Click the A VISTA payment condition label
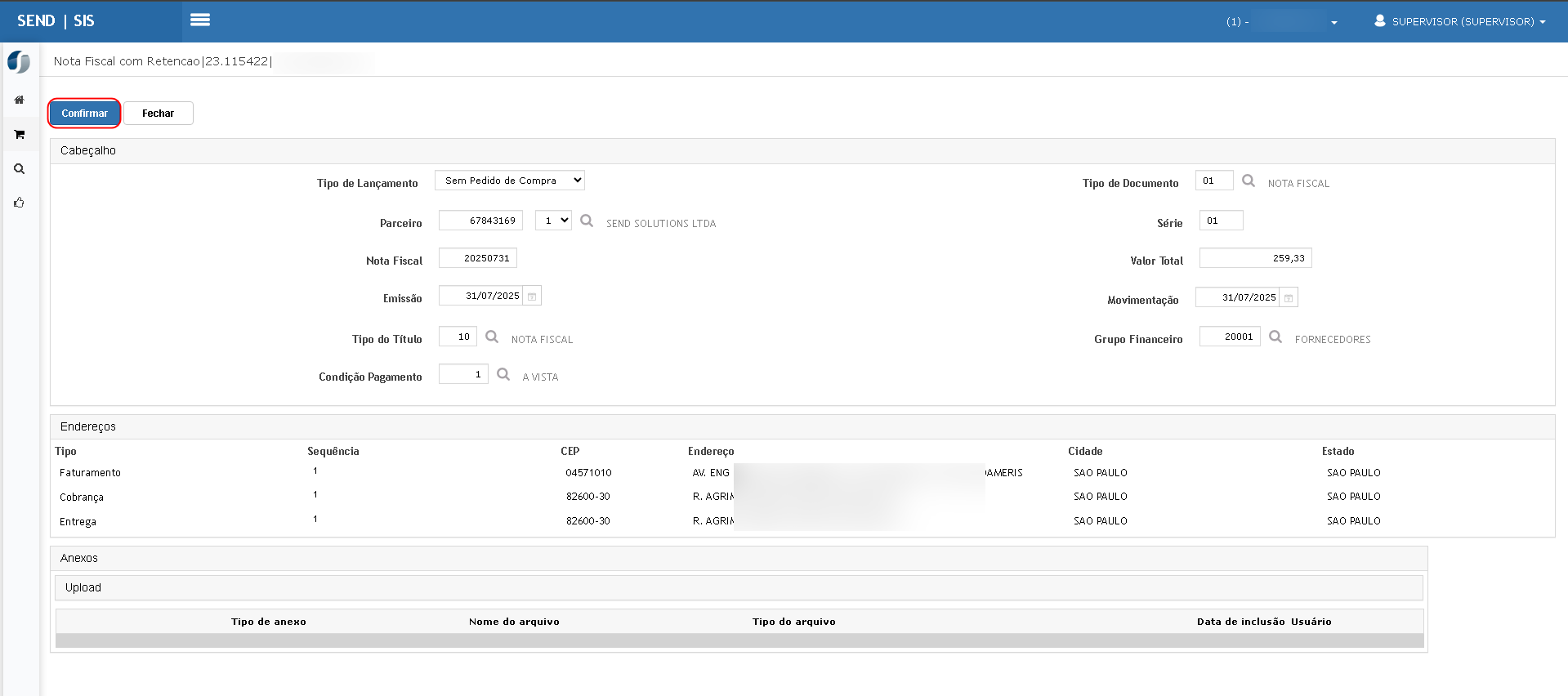 click(x=540, y=377)
